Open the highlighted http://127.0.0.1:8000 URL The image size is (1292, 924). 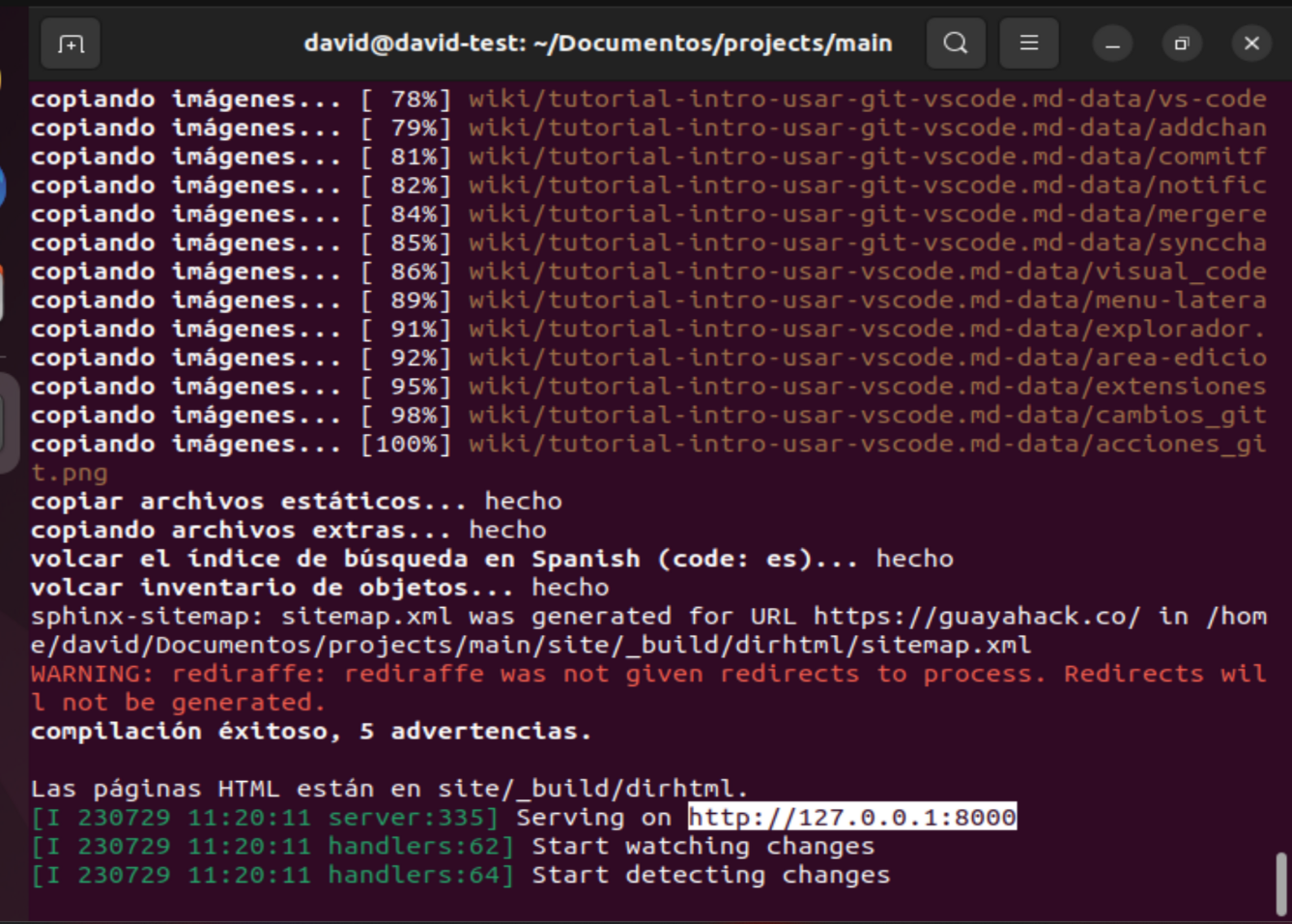[852, 818]
